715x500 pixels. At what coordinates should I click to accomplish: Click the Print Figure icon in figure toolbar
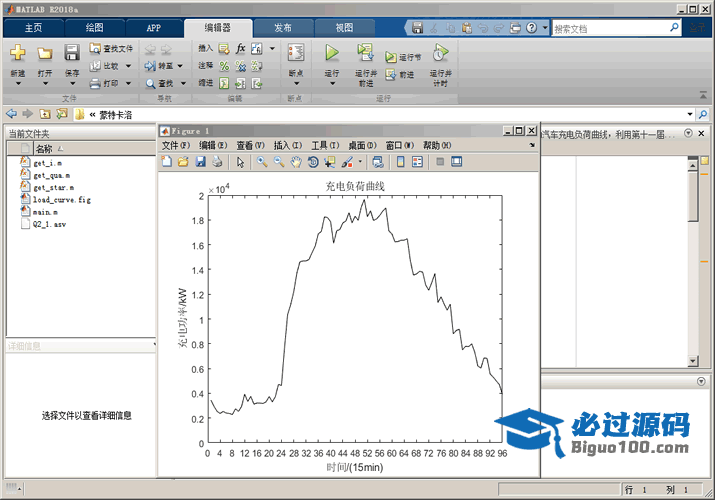(x=217, y=161)
